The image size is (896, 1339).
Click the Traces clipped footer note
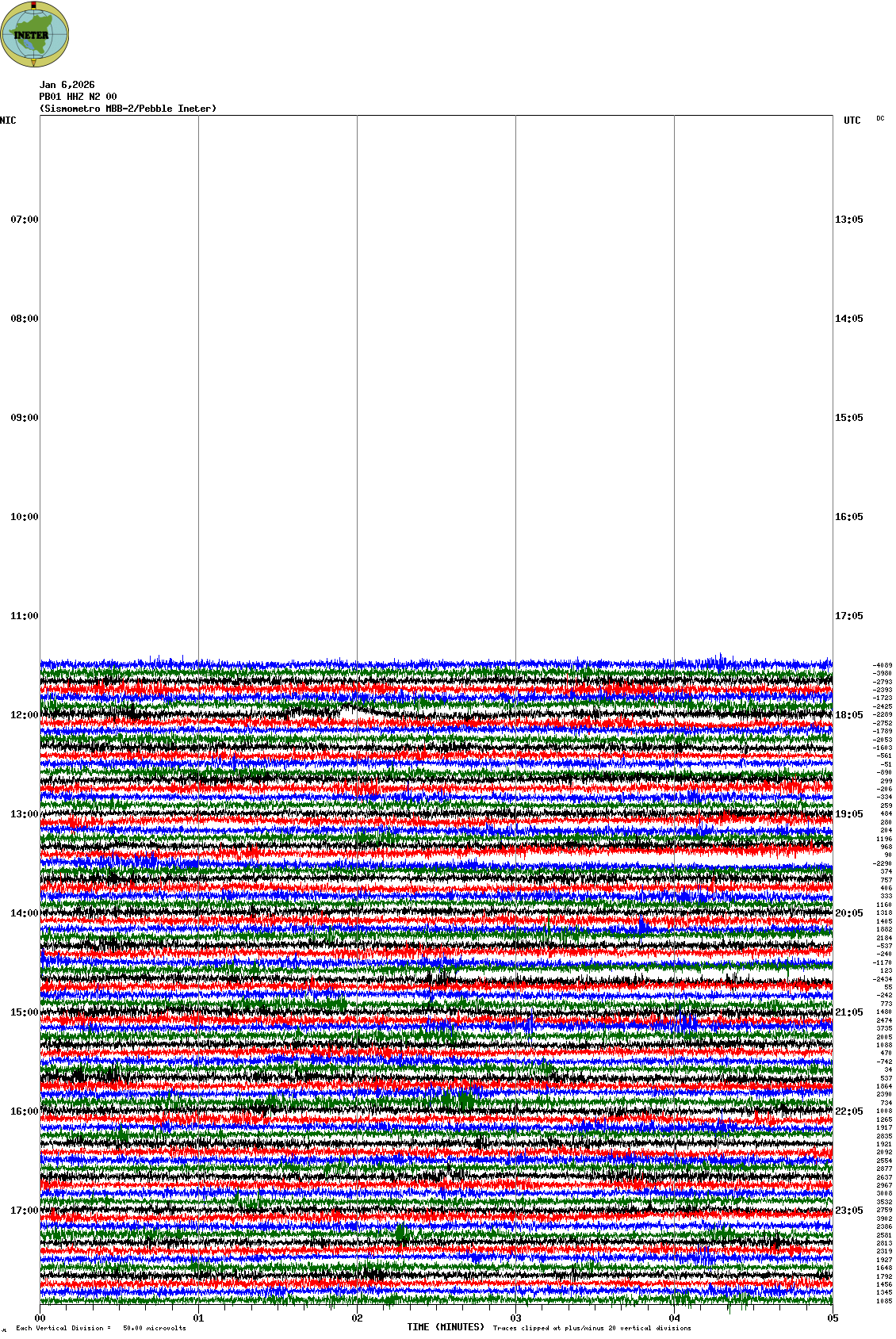pos(592,1328)
